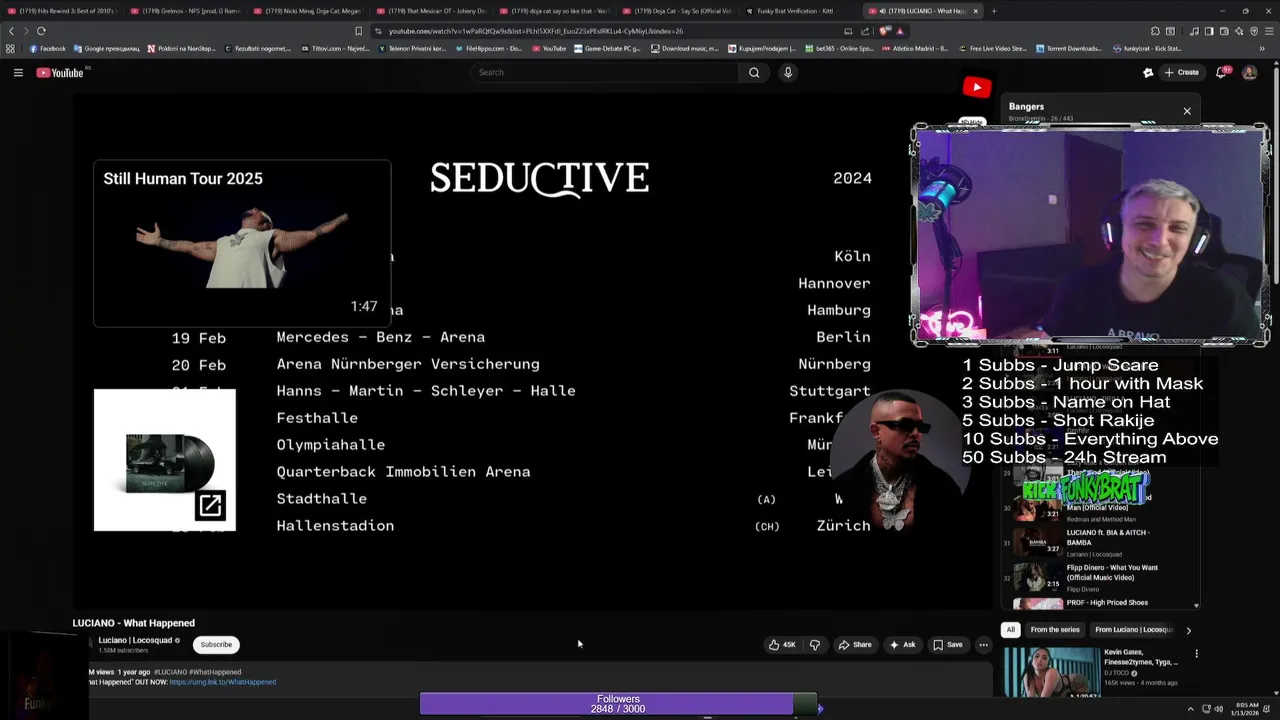Screen dimensions: 1280x720
Task: Reload the page with the refresh icon
Action: [x=41, y=31]
